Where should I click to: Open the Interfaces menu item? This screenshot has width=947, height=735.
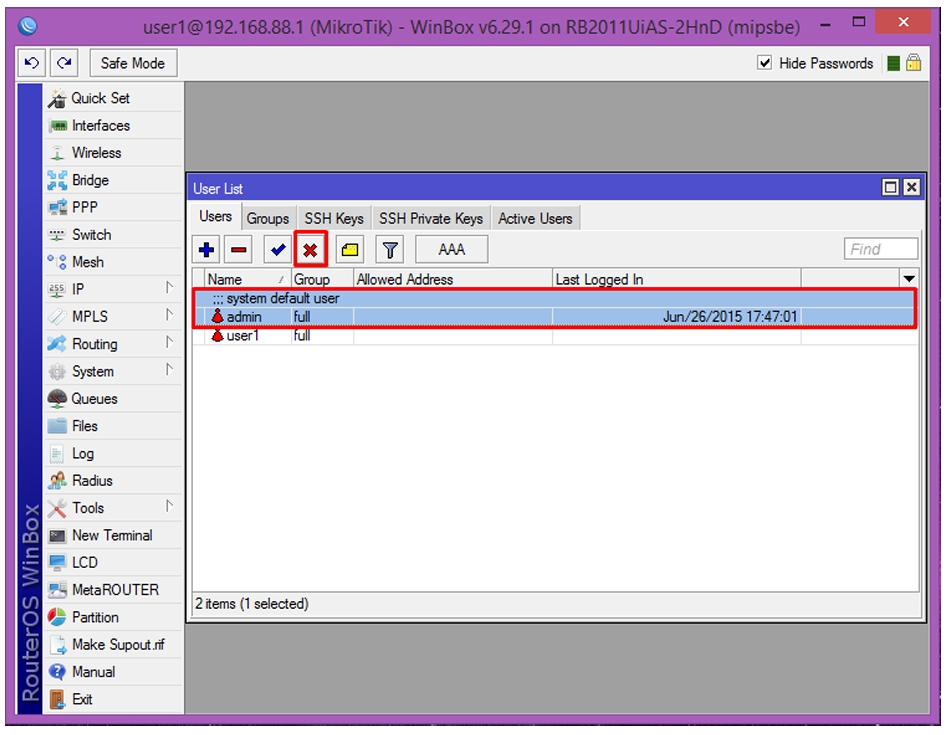114,126
